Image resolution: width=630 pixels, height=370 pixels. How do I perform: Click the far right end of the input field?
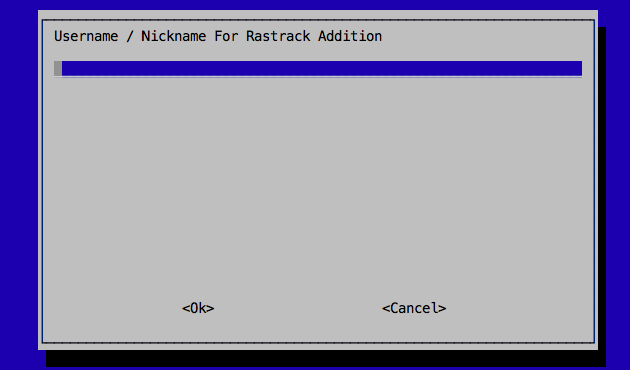pos(578,68)
